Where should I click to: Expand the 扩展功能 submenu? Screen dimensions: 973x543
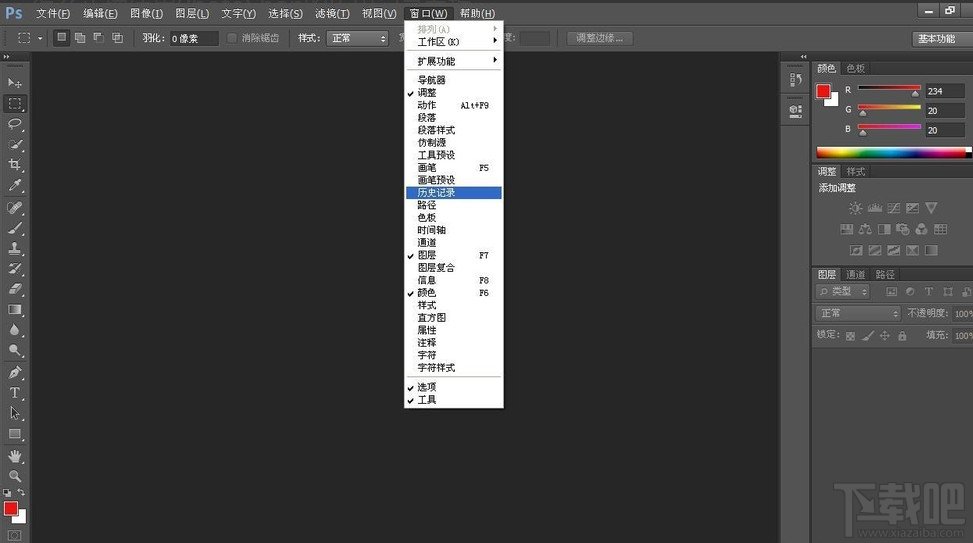(x=454, y=61)
